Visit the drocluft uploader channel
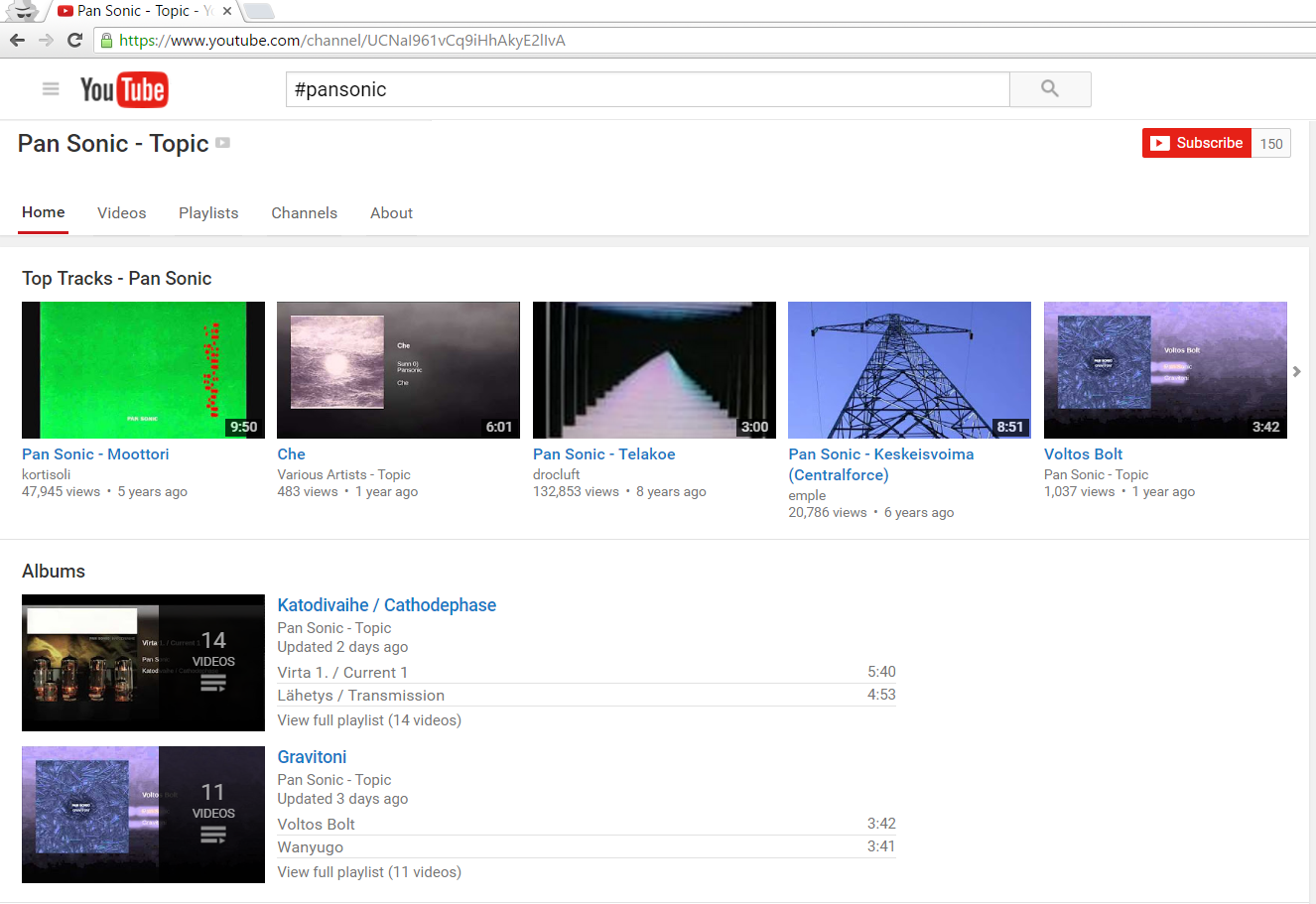This screenshot has height=904, width=1316. tap(557, 474)
